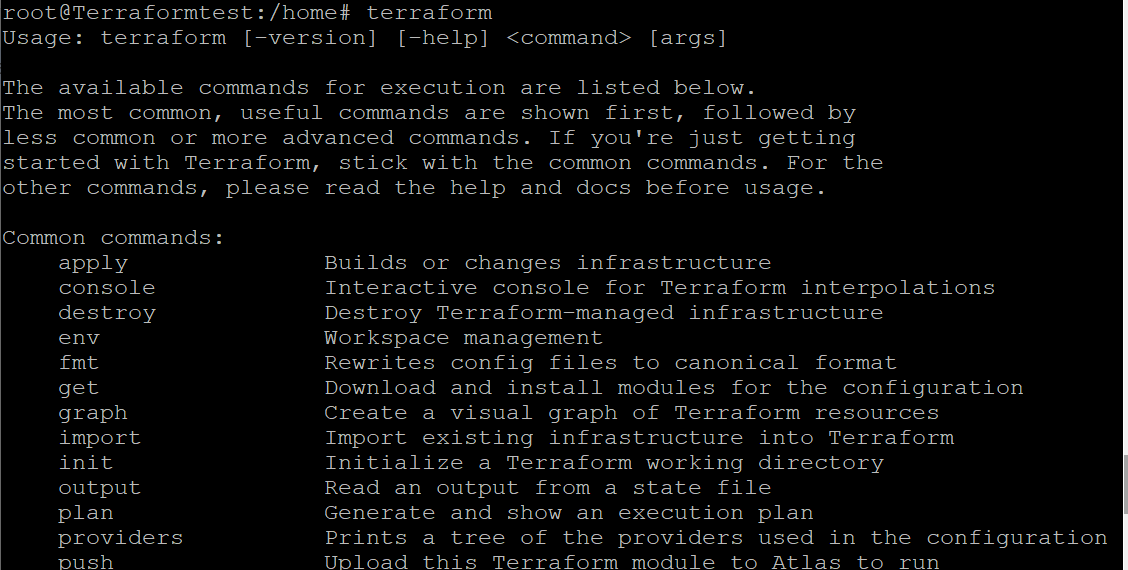Screen dimensions: 1128x570
Task: Click the apply command in the list
Action: click(93, 263)
